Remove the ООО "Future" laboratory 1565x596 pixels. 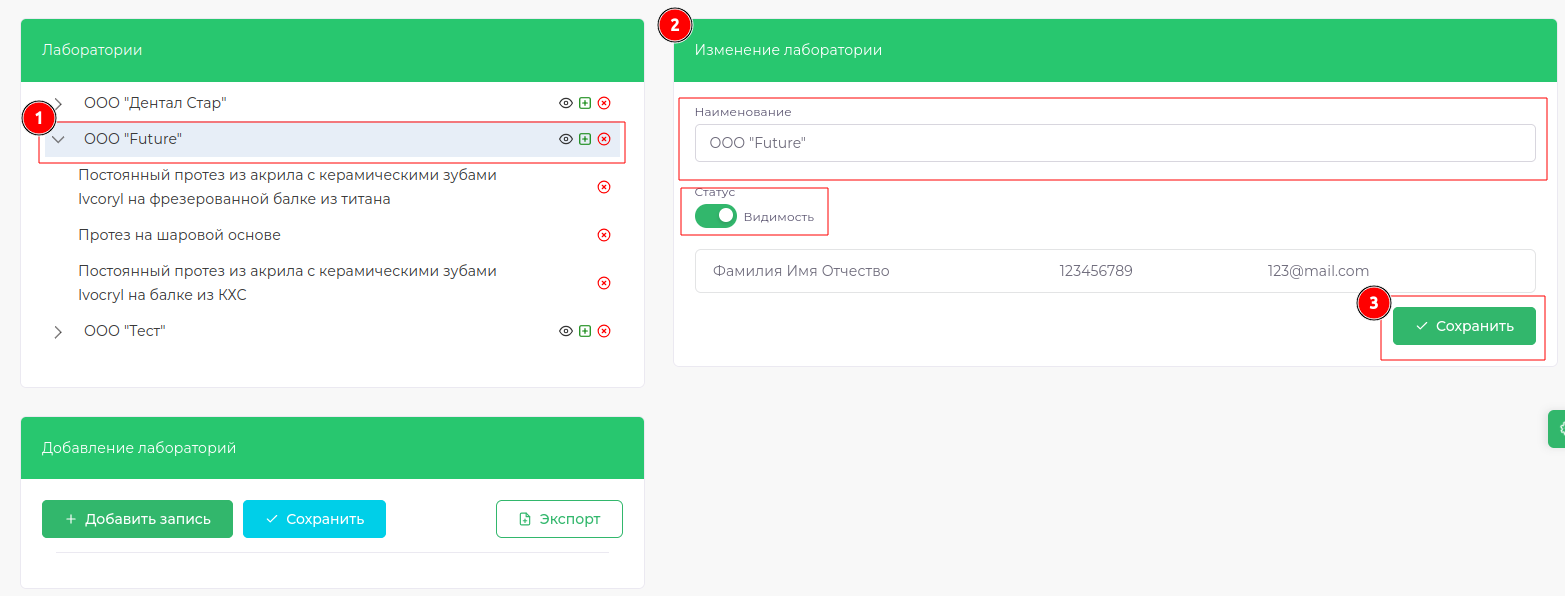[x=604, y=139]
